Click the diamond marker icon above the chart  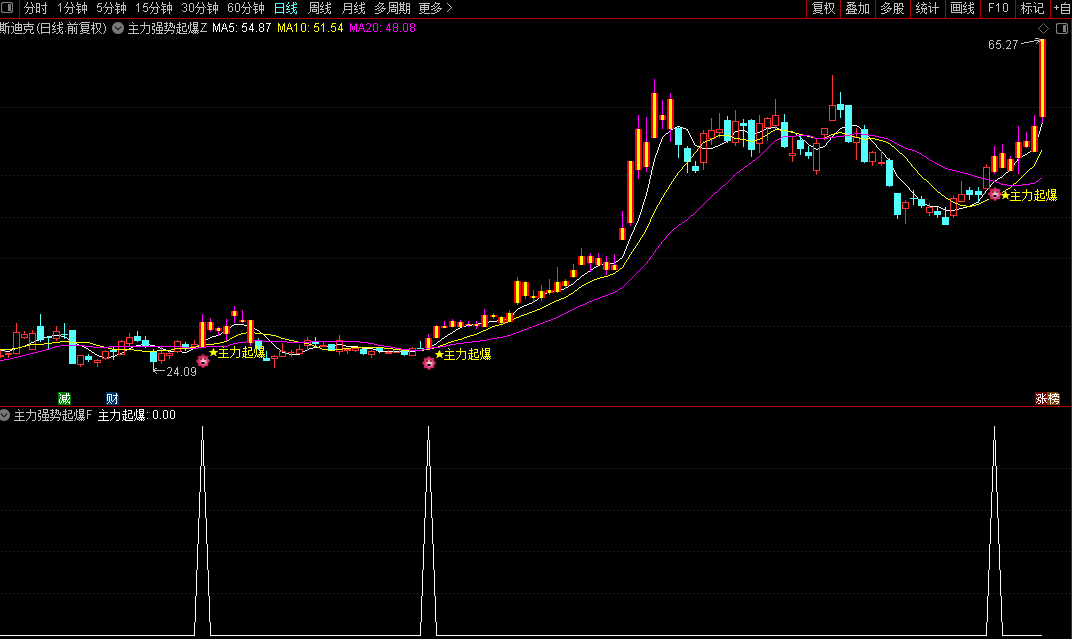[x=1043, y=29]
